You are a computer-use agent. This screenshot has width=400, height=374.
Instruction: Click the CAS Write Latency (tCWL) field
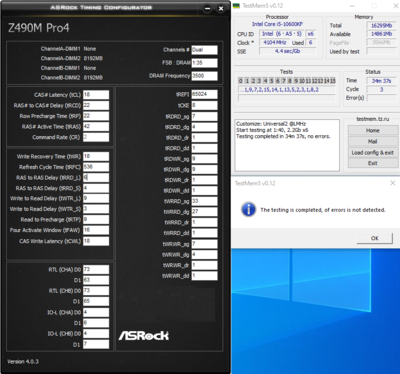click(96, 241)
